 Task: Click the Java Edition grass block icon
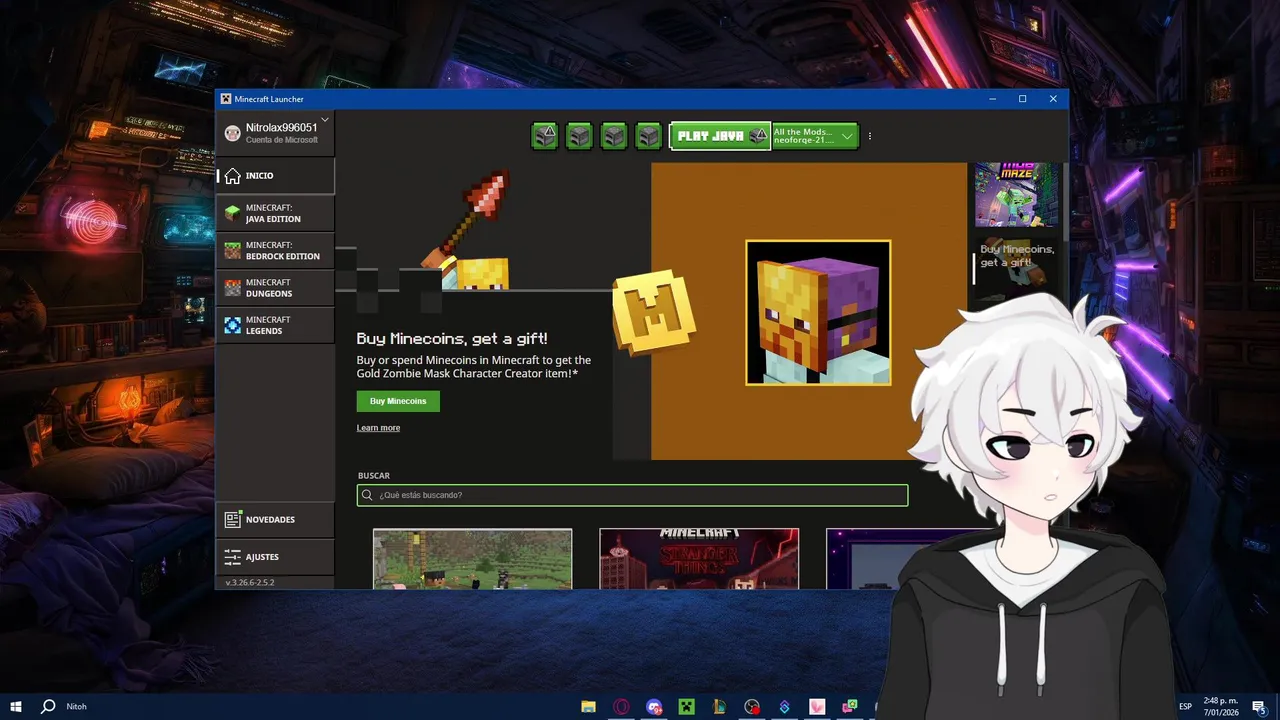[x=232, y=213]
